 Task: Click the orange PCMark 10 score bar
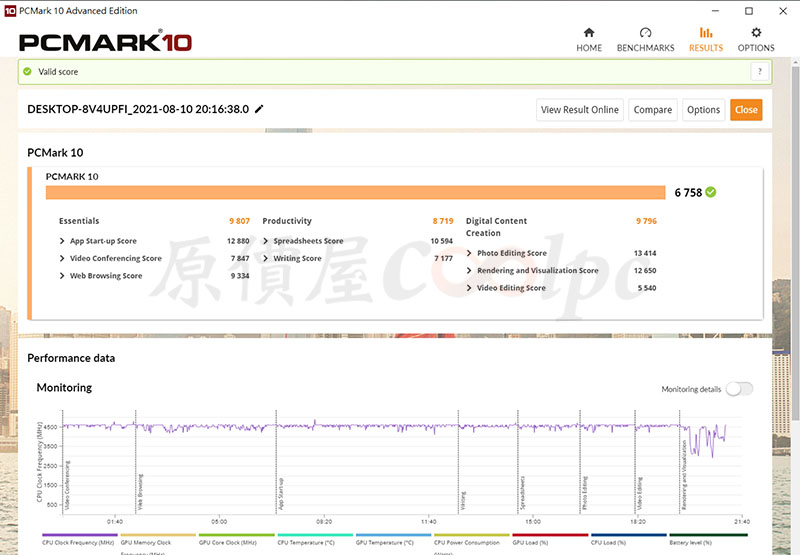click(x=355, y=192)
